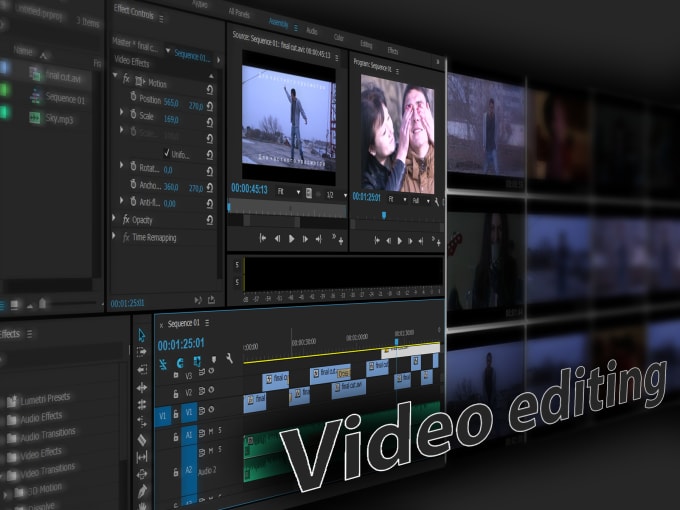Toggle Rotation animation stopwatch
This screenshot has width=680, height=510.
click(133, 166)
